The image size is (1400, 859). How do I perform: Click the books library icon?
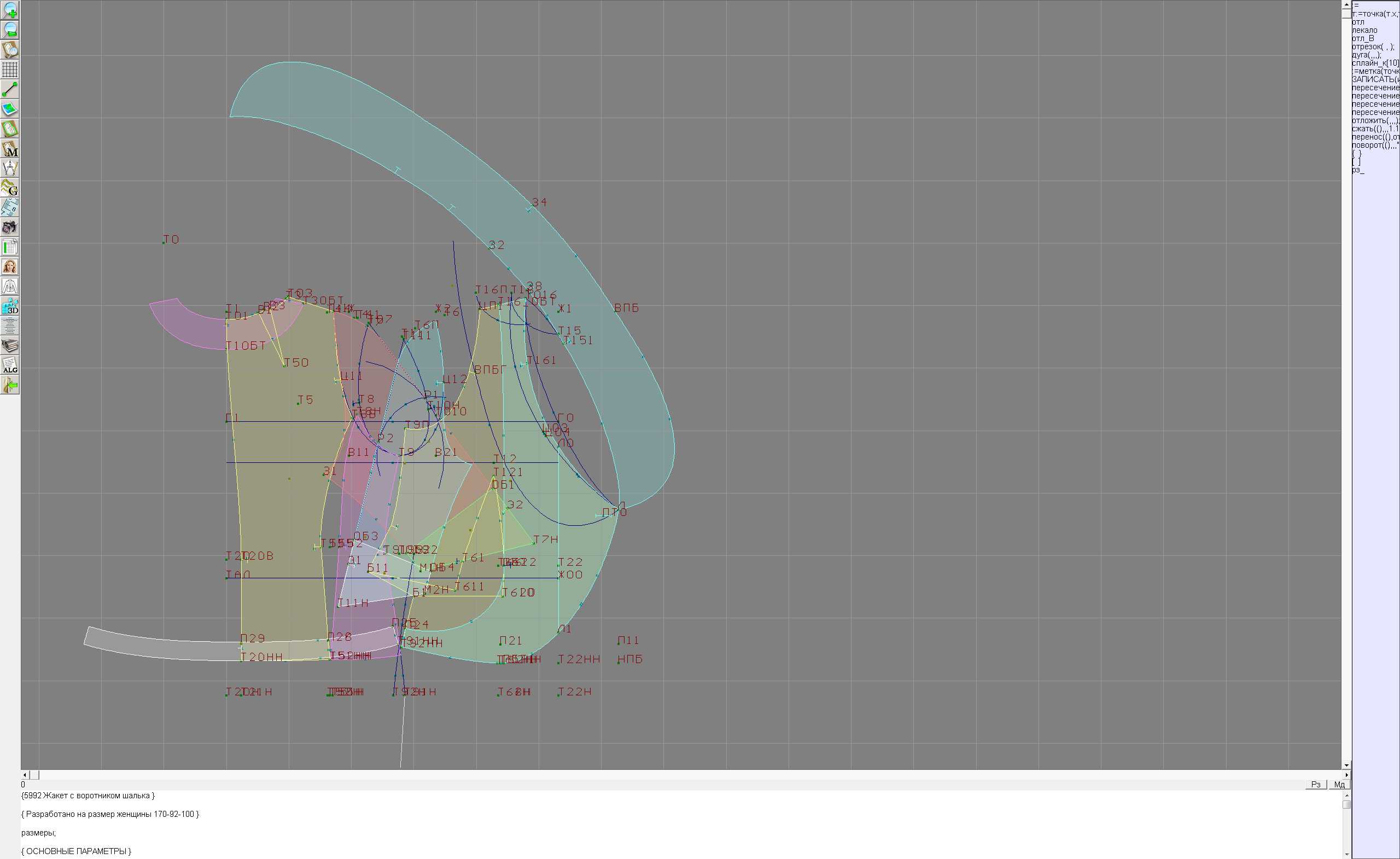10,346
